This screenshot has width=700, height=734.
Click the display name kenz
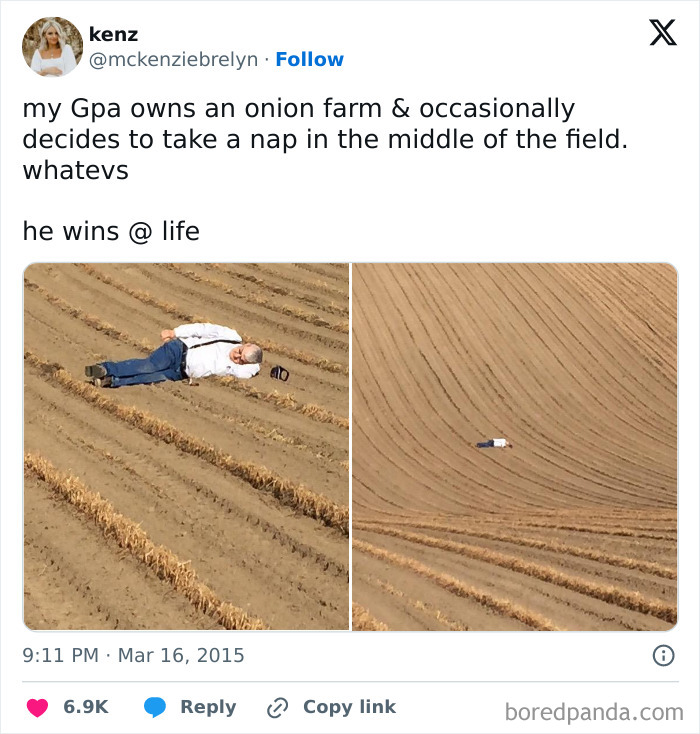[113, 34]
